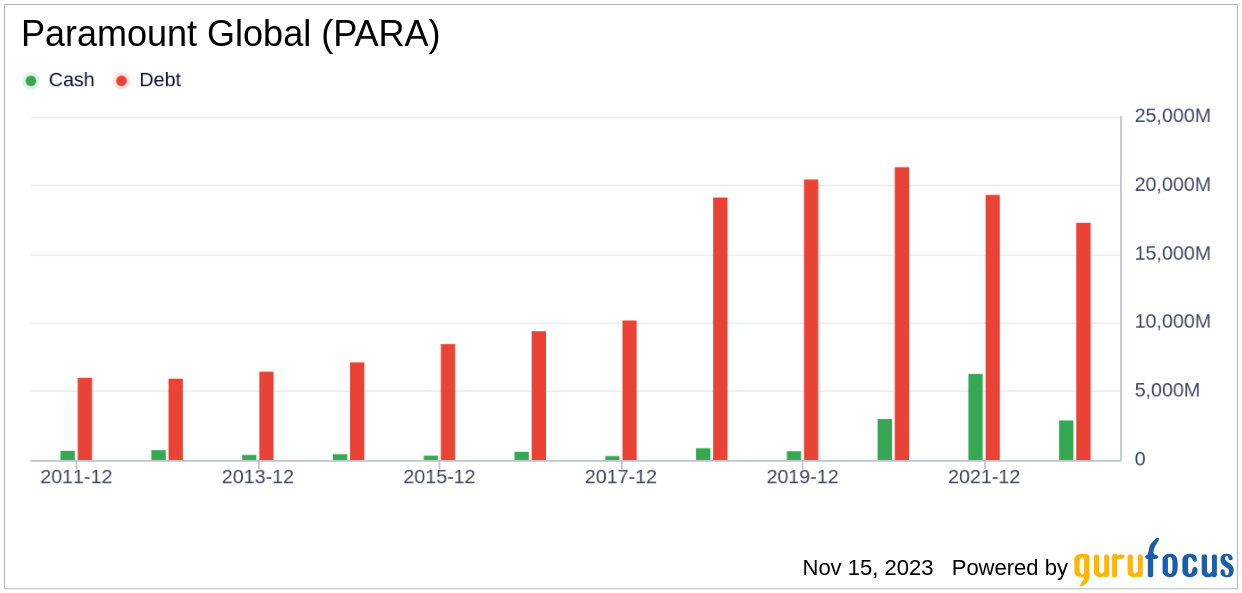Click the 2021-12 green cash bar
Image resolution: width=1242 pixels, height=593 pixels.
(x=975, y=417)
